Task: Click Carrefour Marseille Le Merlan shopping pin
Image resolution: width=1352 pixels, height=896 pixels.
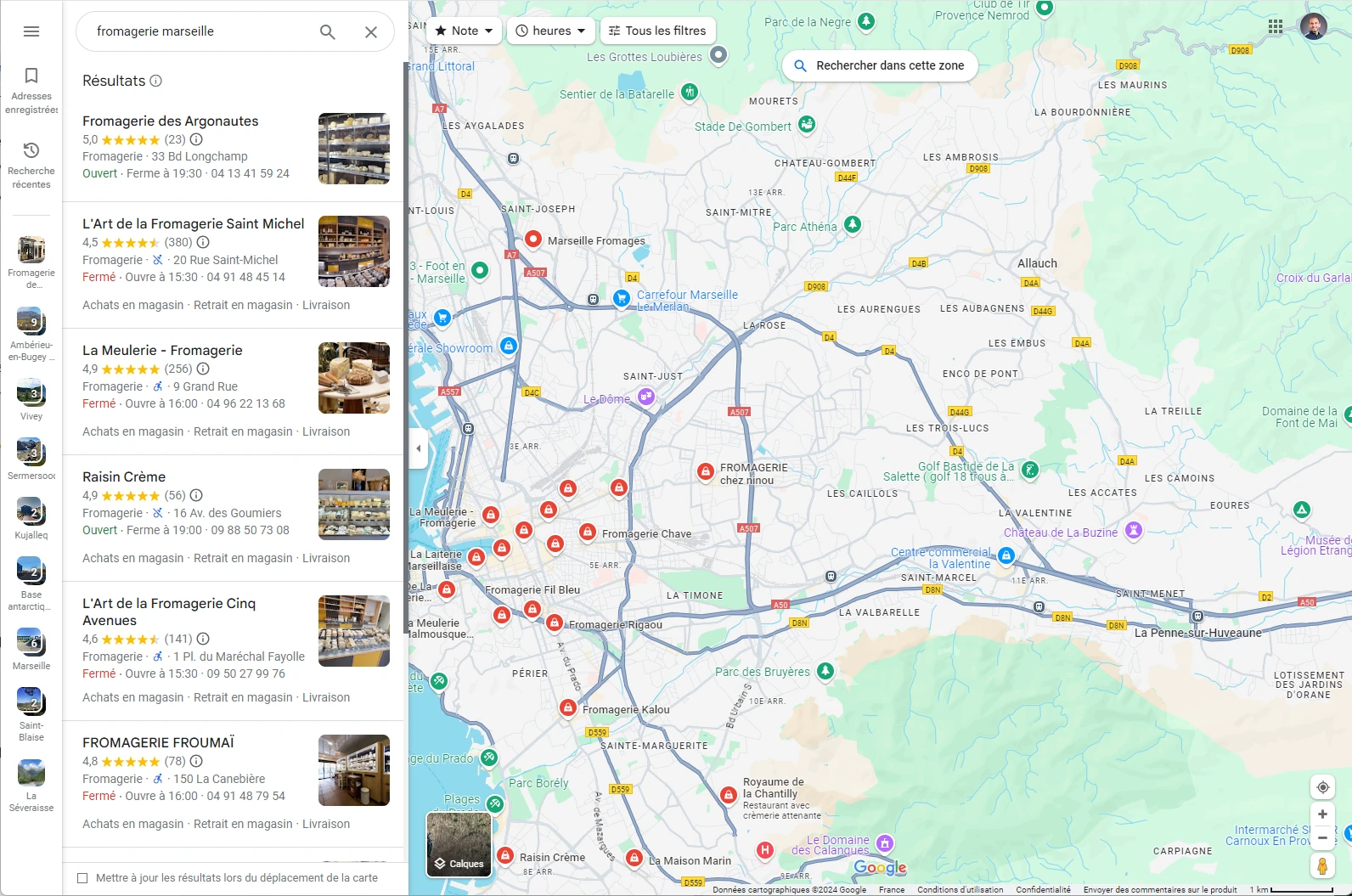Action: tap(622, 298)
